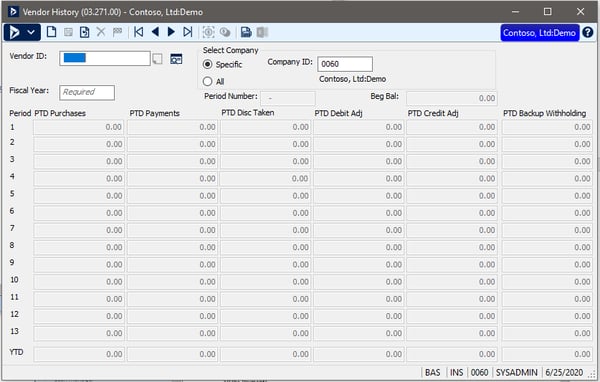The height and width of the screenshot is (382, 600).
Task: Close the Vendor History window
Action: coord(580,12)
